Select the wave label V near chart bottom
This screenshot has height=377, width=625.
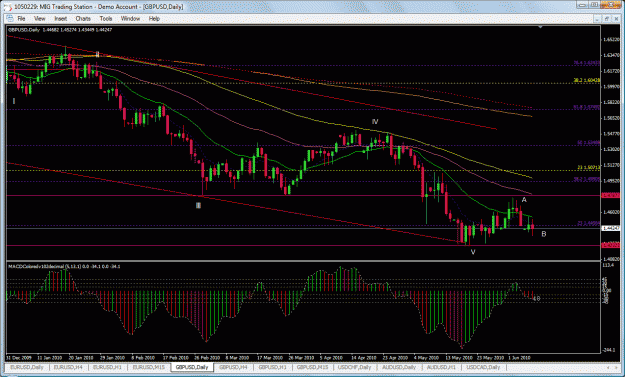[x=473, y=252]
